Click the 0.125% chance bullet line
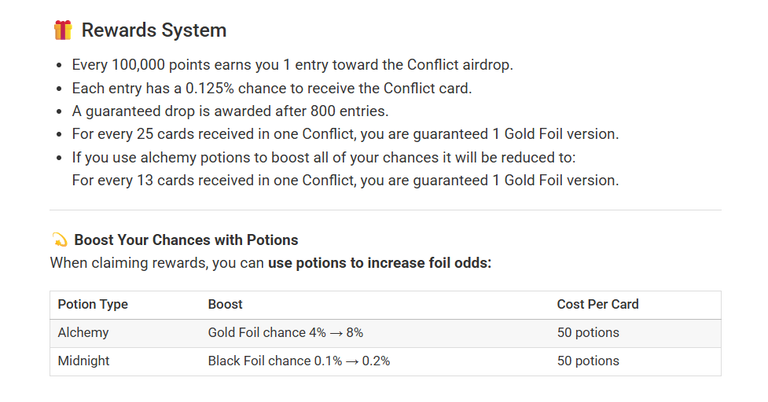 pos(272,88)
